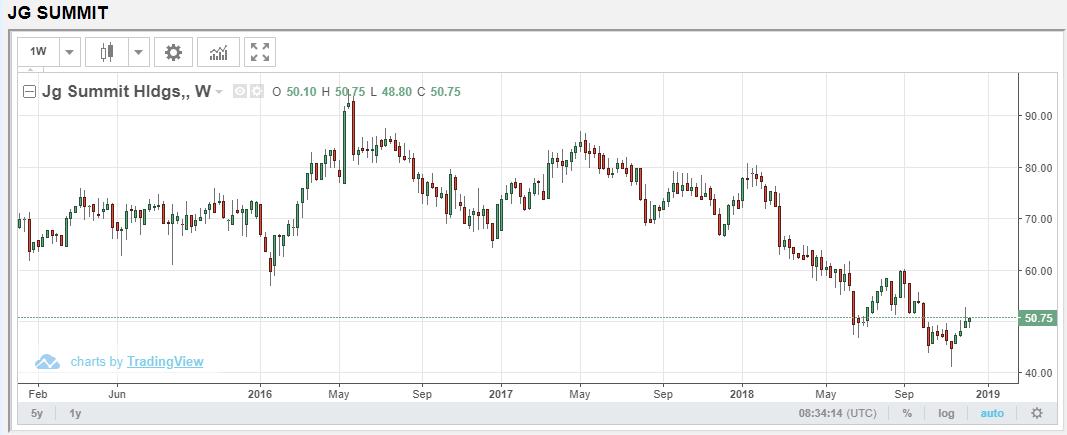Screen dimensions: 1067x435
Task: Expand the 1W interval dropdown arrow
Action: tap(69, 52)
